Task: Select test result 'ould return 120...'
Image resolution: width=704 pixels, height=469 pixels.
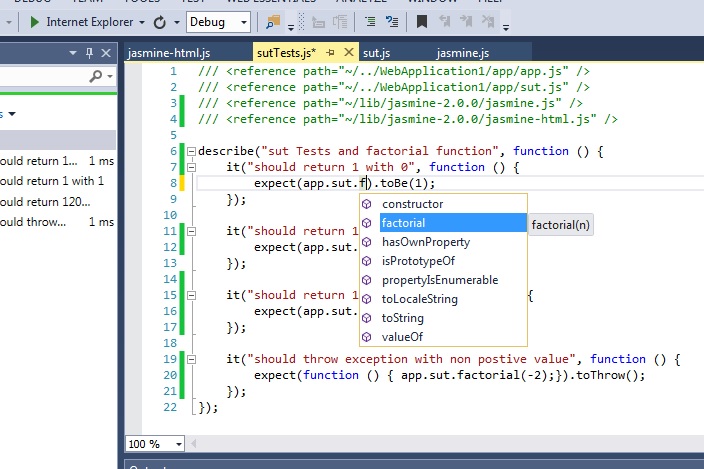Action: click(x=57, y=202)
